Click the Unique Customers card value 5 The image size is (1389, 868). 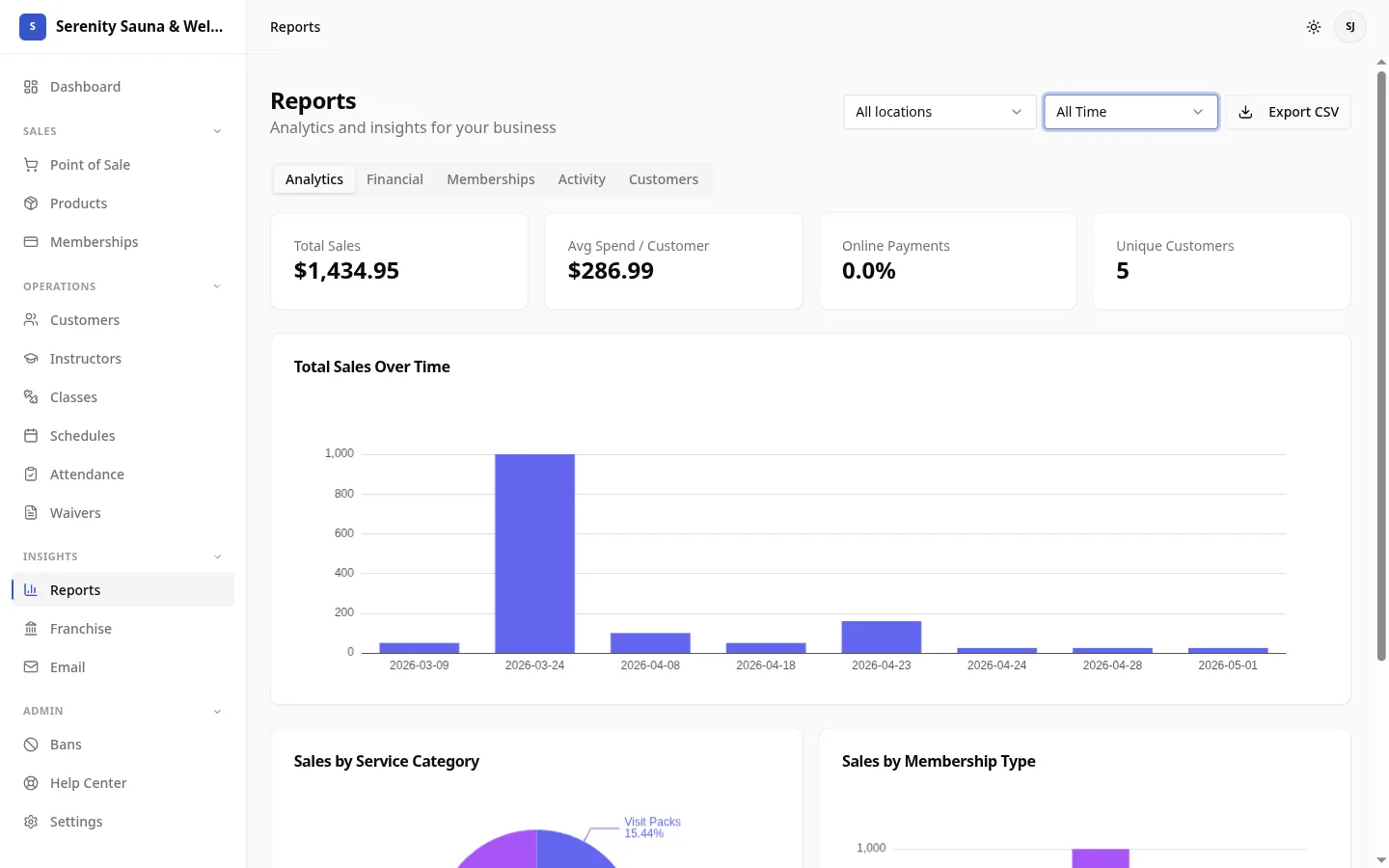[x=1123, y=271]
